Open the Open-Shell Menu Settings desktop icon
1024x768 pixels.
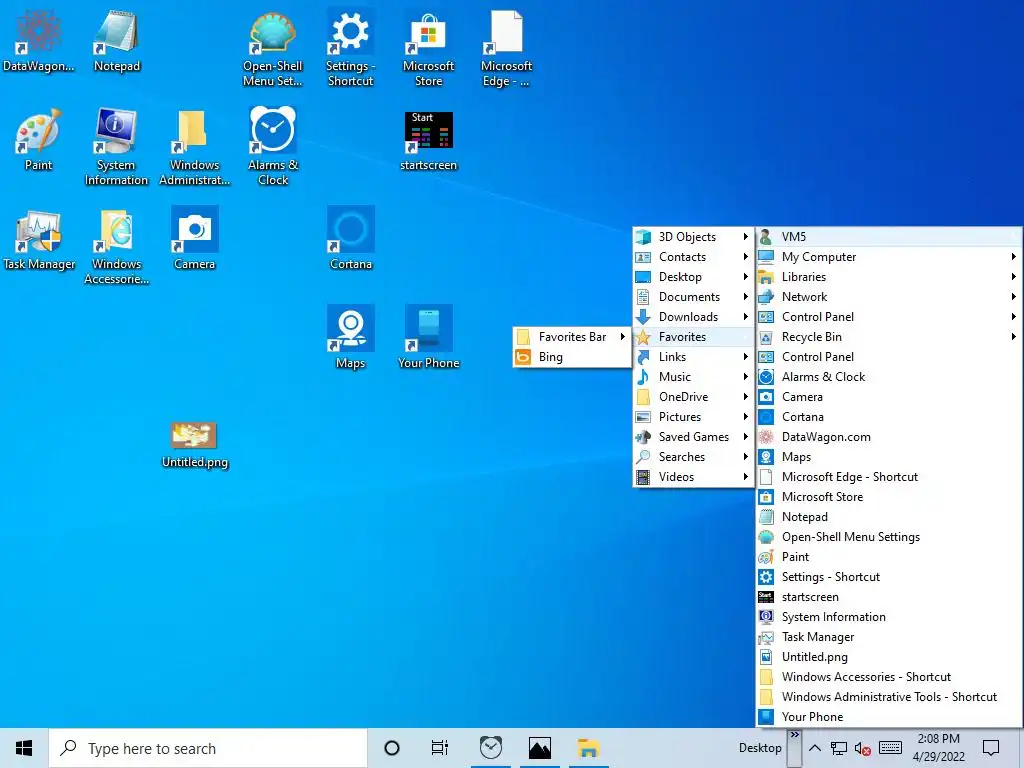tap(273, 48)
